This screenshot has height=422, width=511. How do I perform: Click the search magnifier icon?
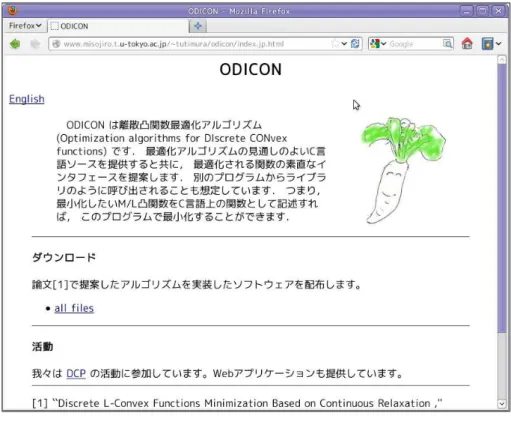447,44
